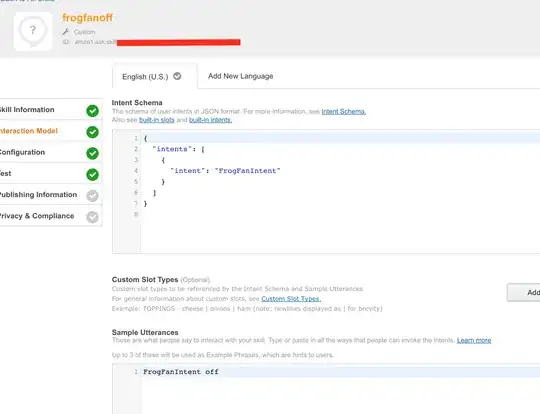This screenshot has height=414, width=540.
Task: Click inside the Intent Schema JSON editor
Action: 326,192
